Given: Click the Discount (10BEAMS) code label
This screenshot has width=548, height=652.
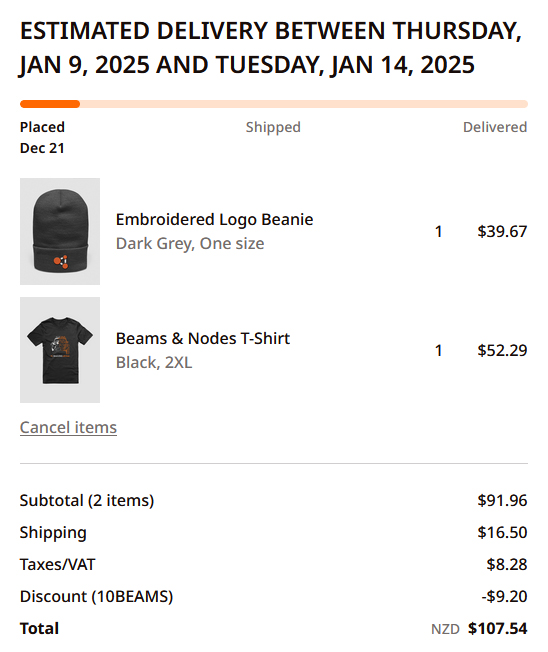Looking at the screenshot, I should [96, 596].
